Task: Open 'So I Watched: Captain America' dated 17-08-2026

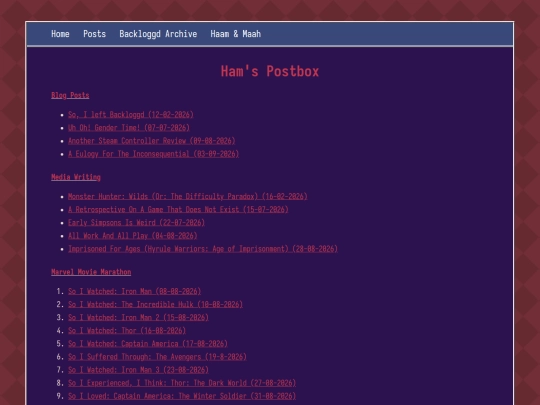Action: click(148, 344)
